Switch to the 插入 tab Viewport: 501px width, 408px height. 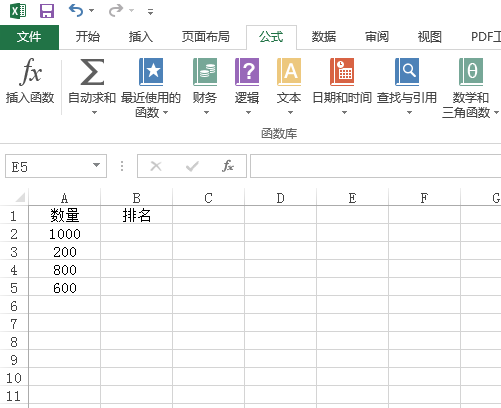(x=141, y=37)
